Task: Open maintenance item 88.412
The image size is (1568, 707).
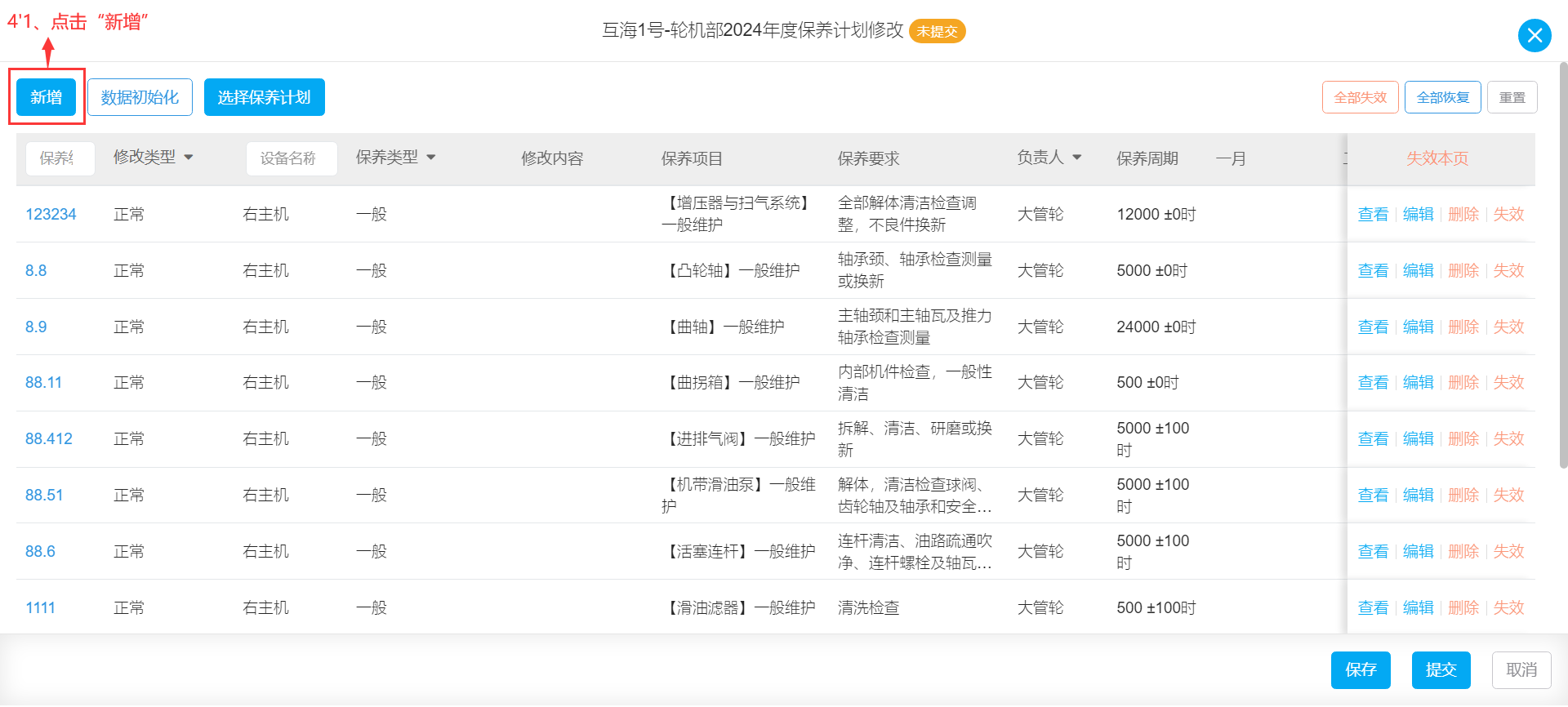Action: (49, 438)
